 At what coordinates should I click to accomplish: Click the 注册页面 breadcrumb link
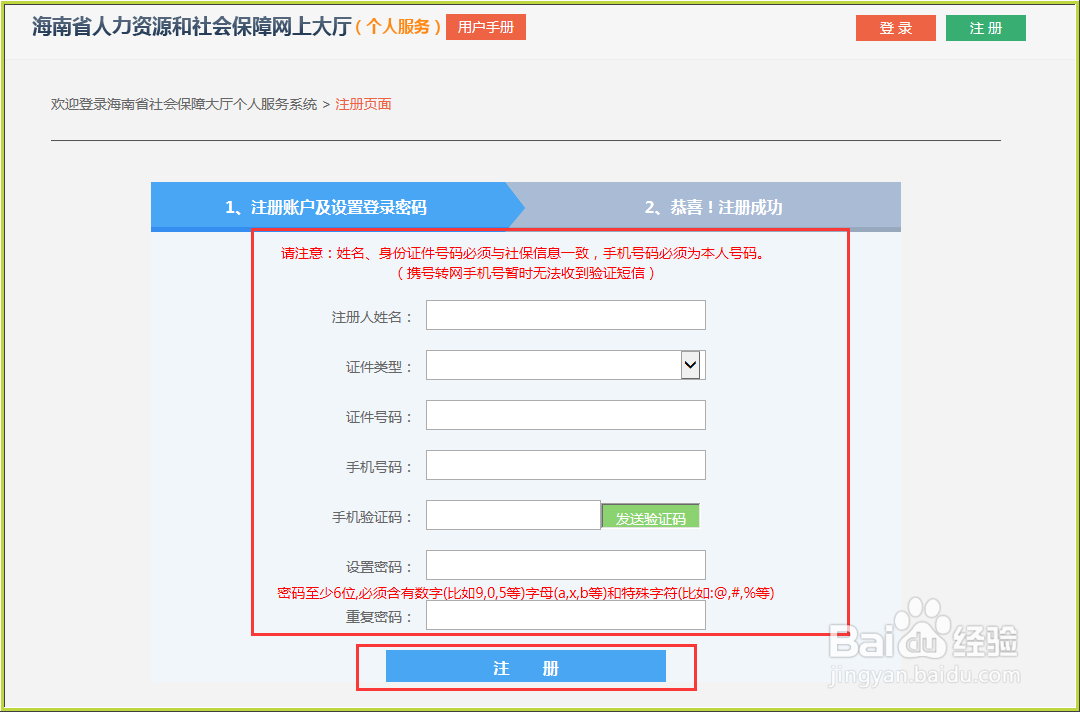click(363, 103)
